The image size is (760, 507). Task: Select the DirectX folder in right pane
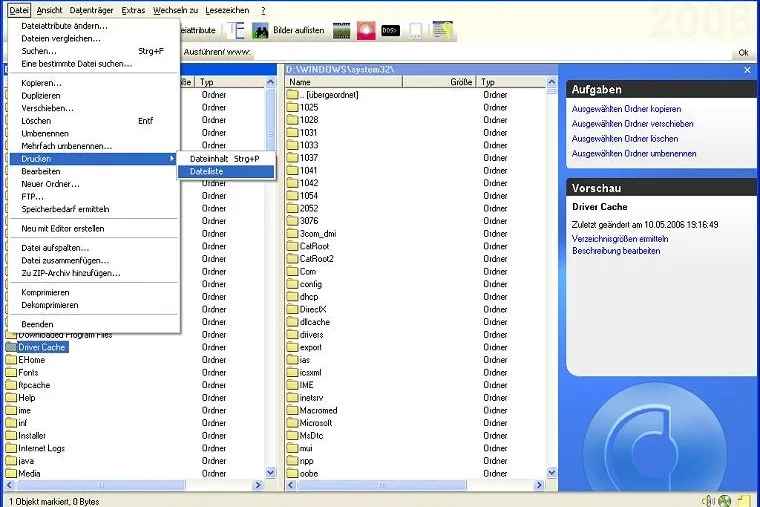(x=313, y=309)
